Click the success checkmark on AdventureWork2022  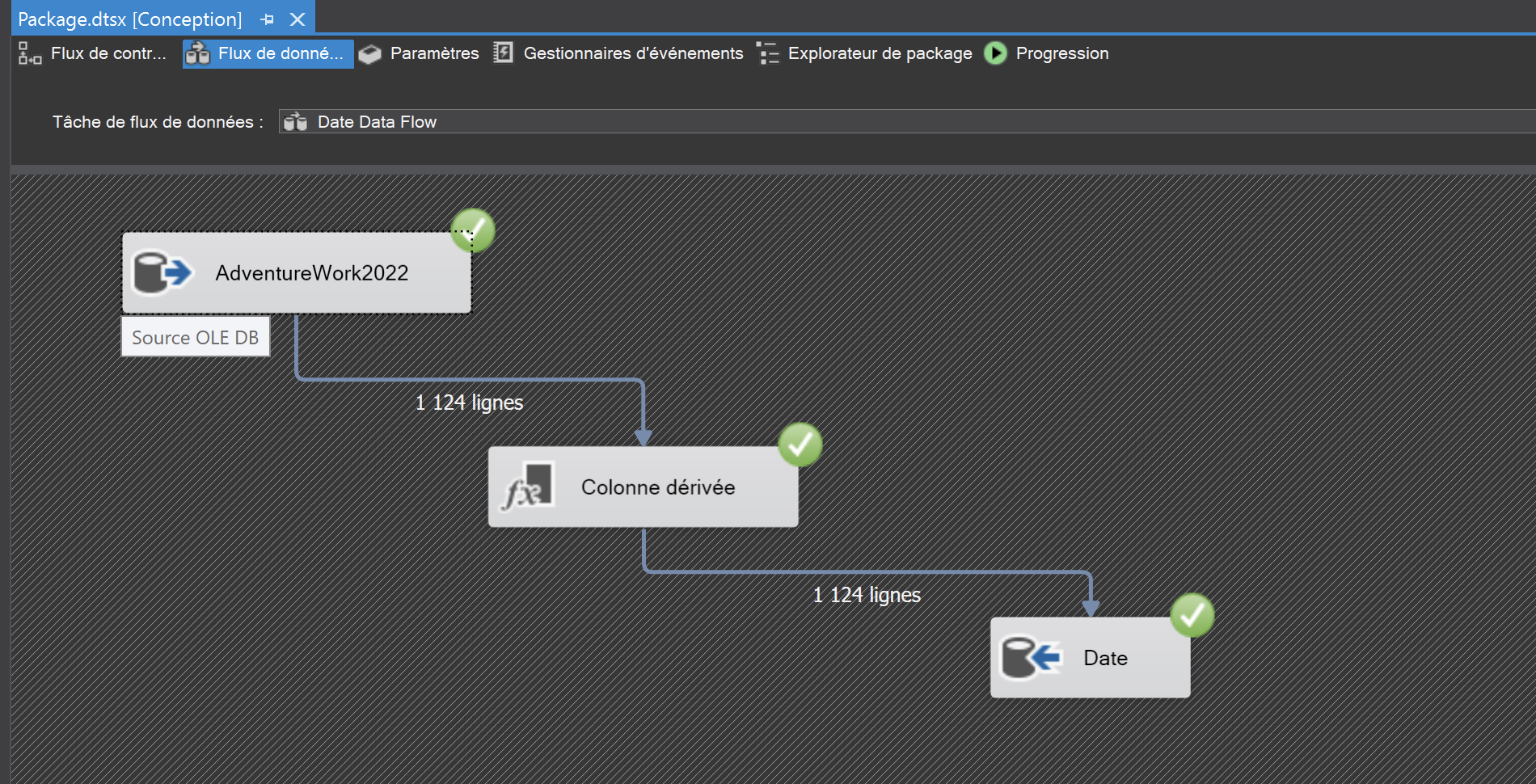473,230
